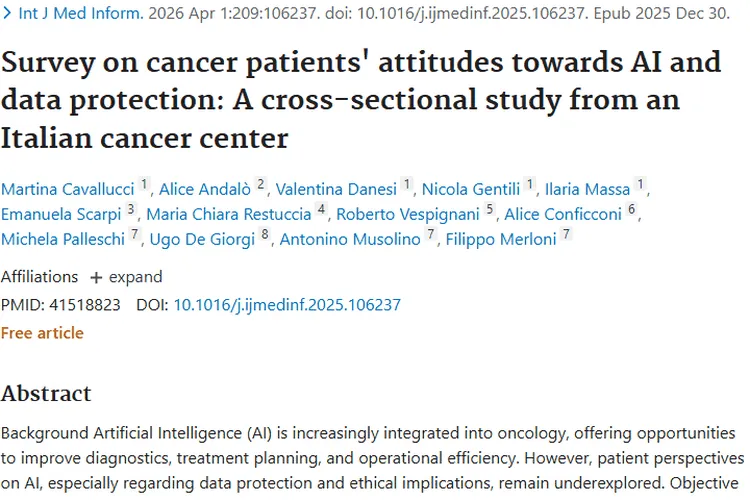Open author Martina Cavallucci's page
Image resolution: width=750 pixels, height=500 pixels.
[67, 189]
